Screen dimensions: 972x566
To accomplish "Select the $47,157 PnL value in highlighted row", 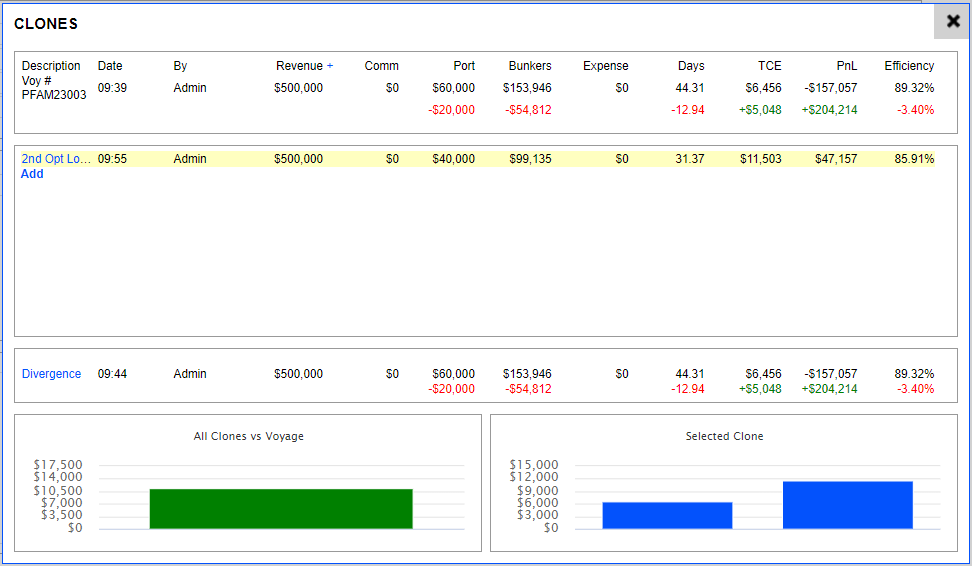I will [835, 159].
